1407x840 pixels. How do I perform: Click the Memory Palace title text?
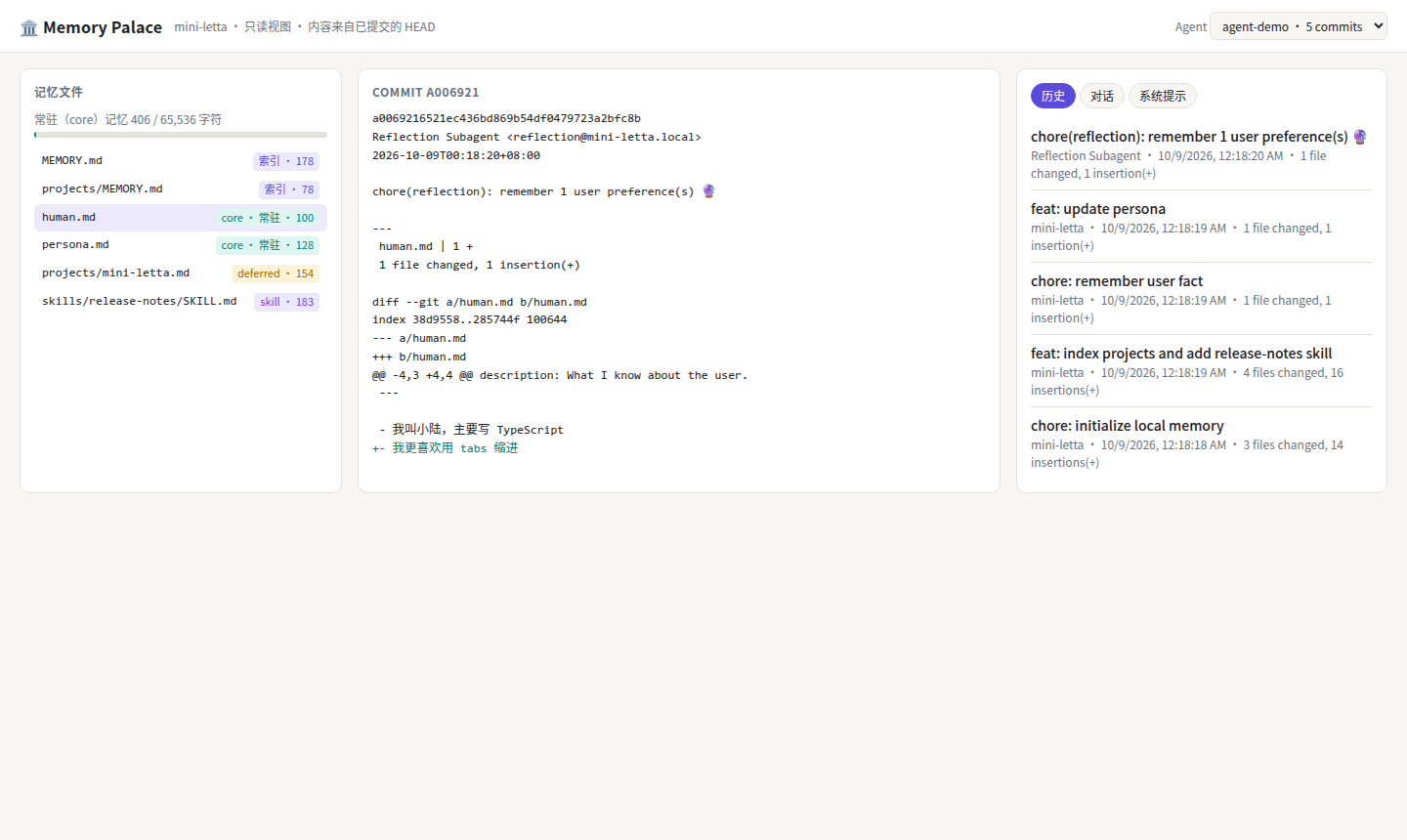(x=103, y=27)
